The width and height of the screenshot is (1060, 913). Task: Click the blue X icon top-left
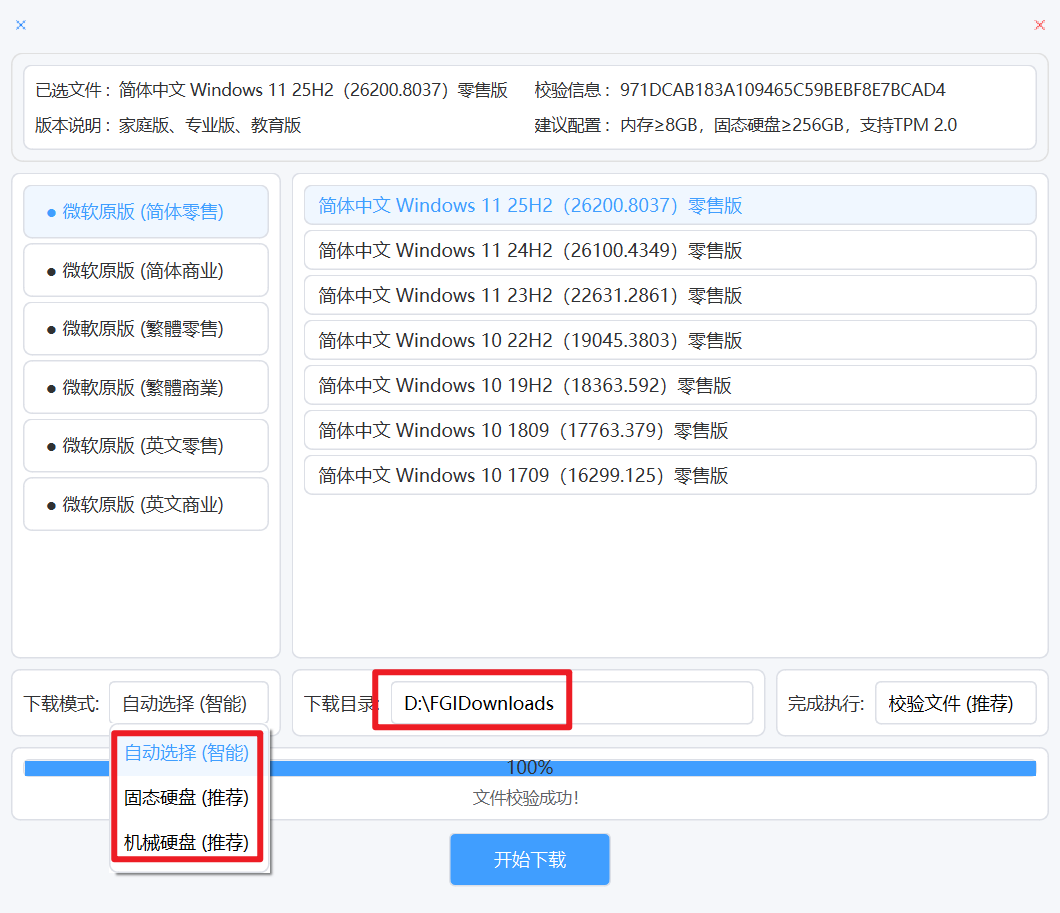point(20,25)
